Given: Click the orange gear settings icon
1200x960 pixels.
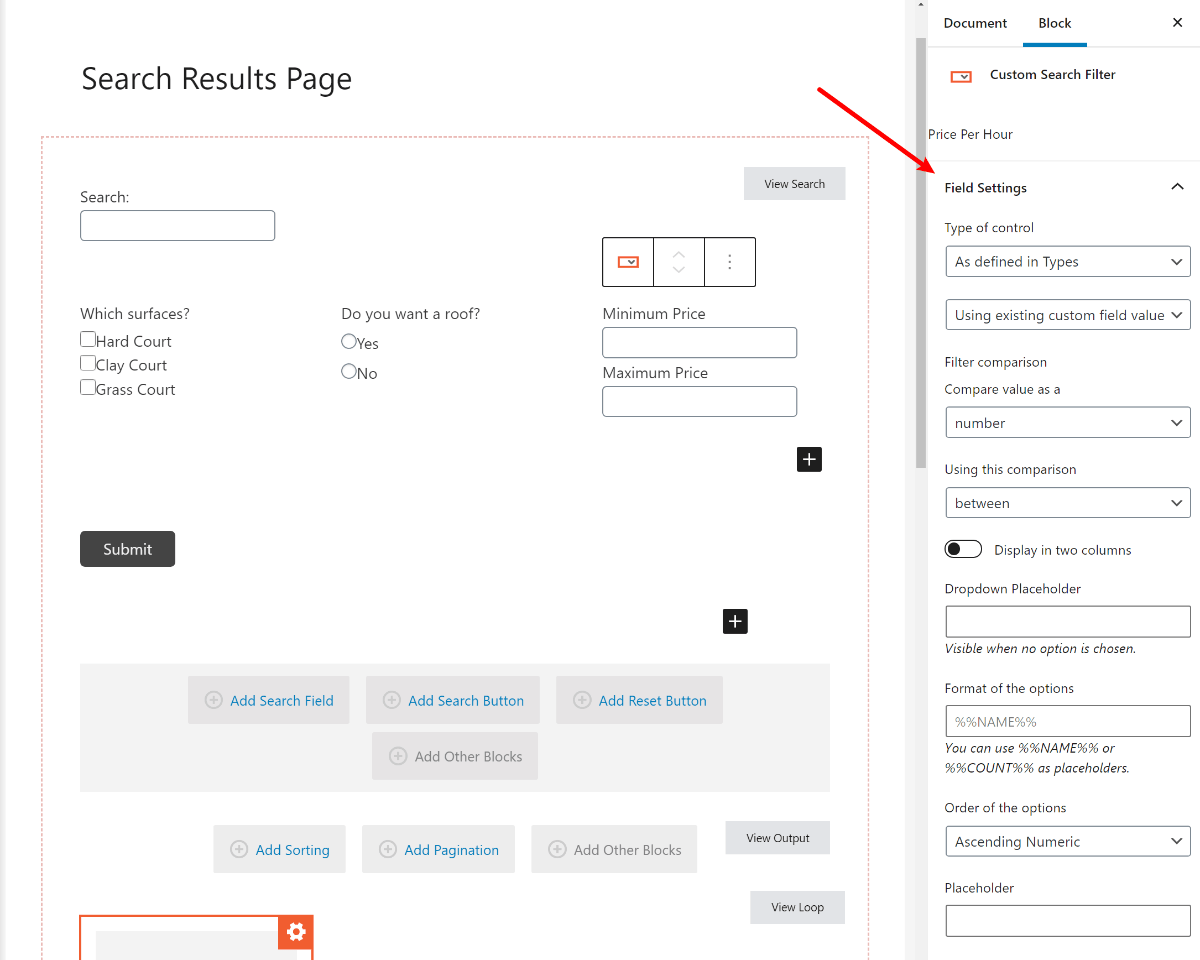Looking at the screenshot, I should [x=296, y=932].
